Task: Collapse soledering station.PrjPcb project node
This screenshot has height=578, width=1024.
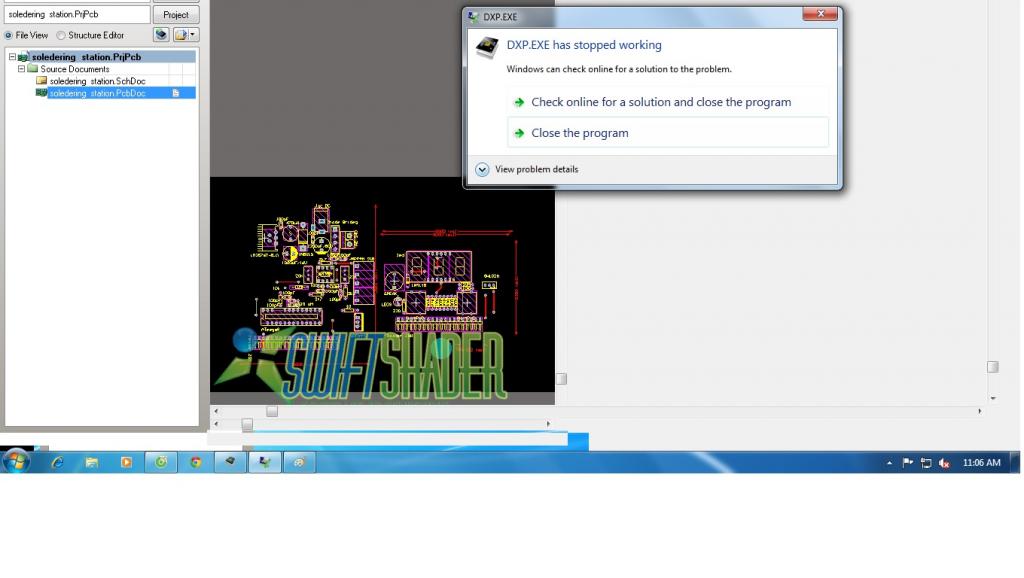Action: [12, 57]
